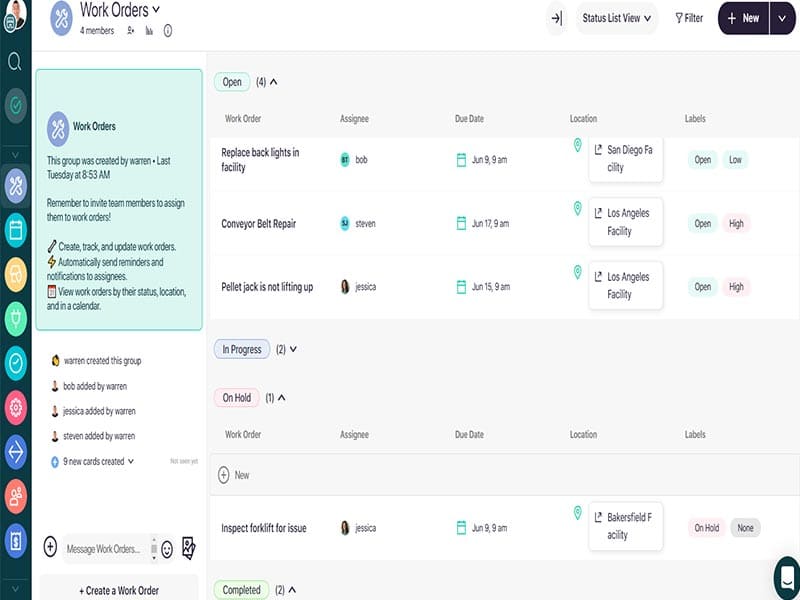Click the add attachment plus icon beside message box
This screenshot has height=600, width=800.
(50, 547)
